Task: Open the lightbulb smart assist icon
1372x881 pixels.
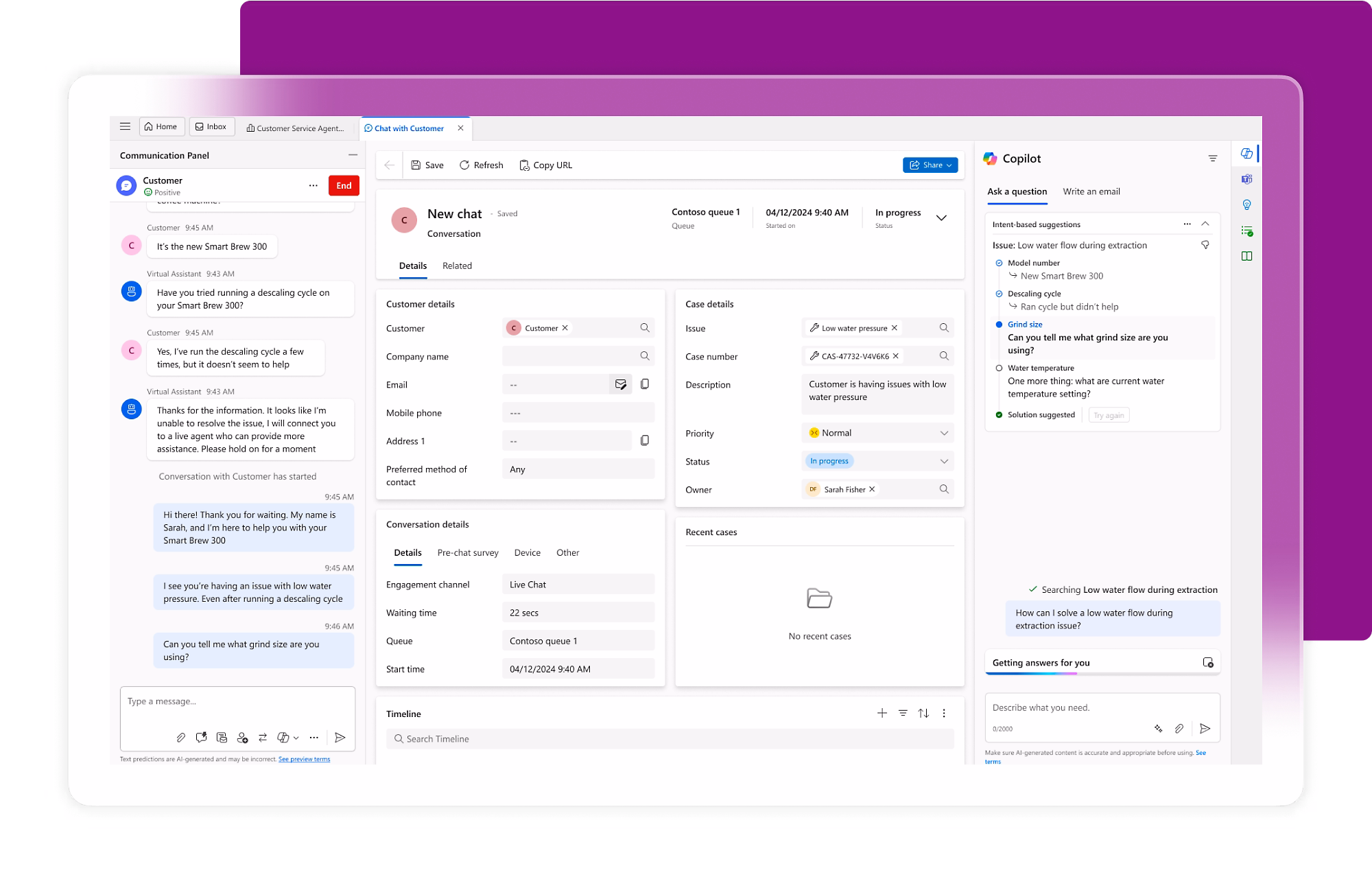Action: (1246, 204)
